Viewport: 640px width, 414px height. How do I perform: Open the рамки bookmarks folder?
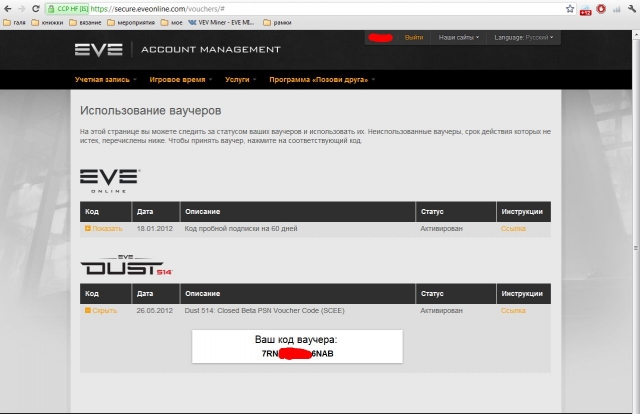coord(278,22)
